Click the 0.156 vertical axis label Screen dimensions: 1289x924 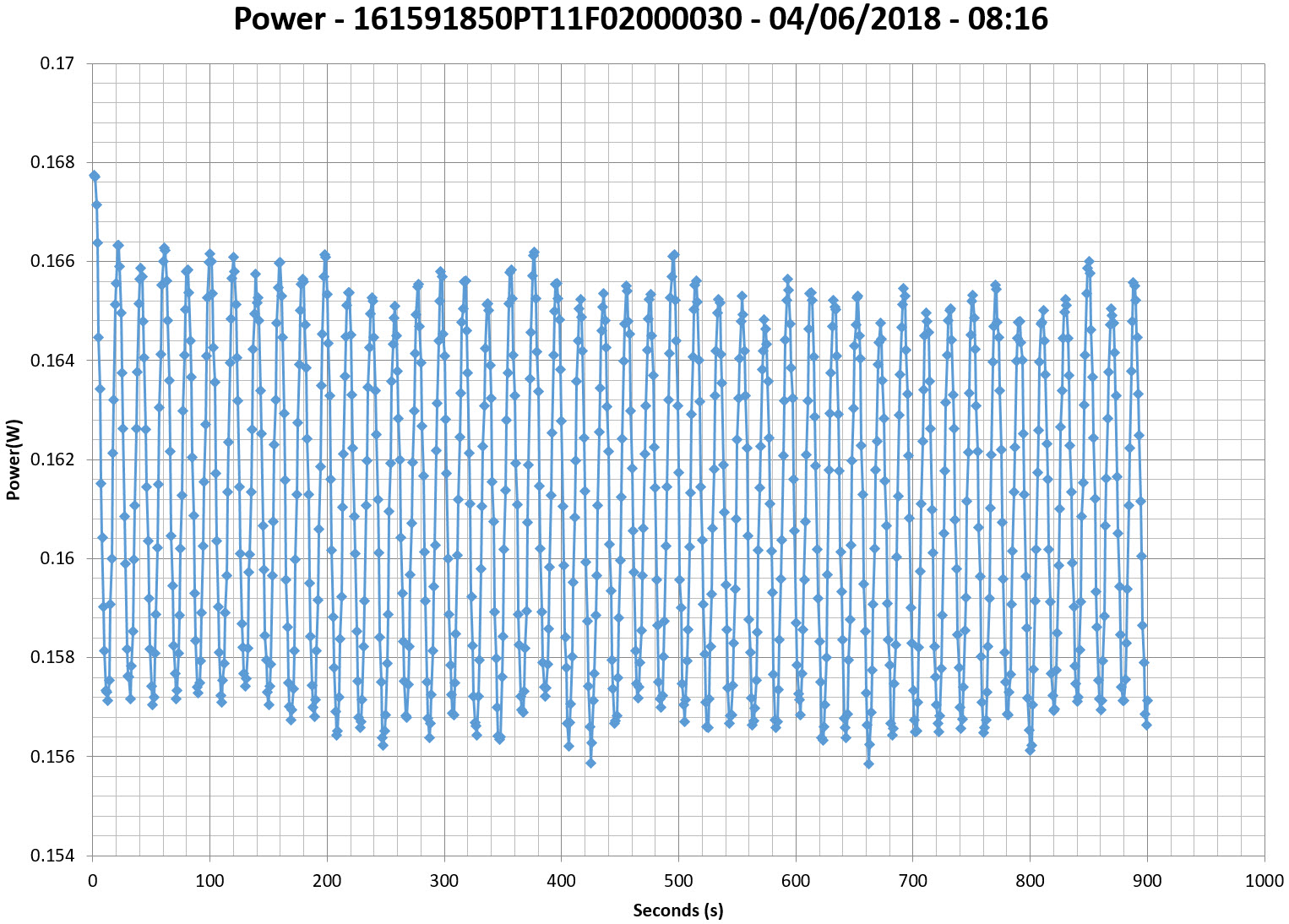(52, 757)
